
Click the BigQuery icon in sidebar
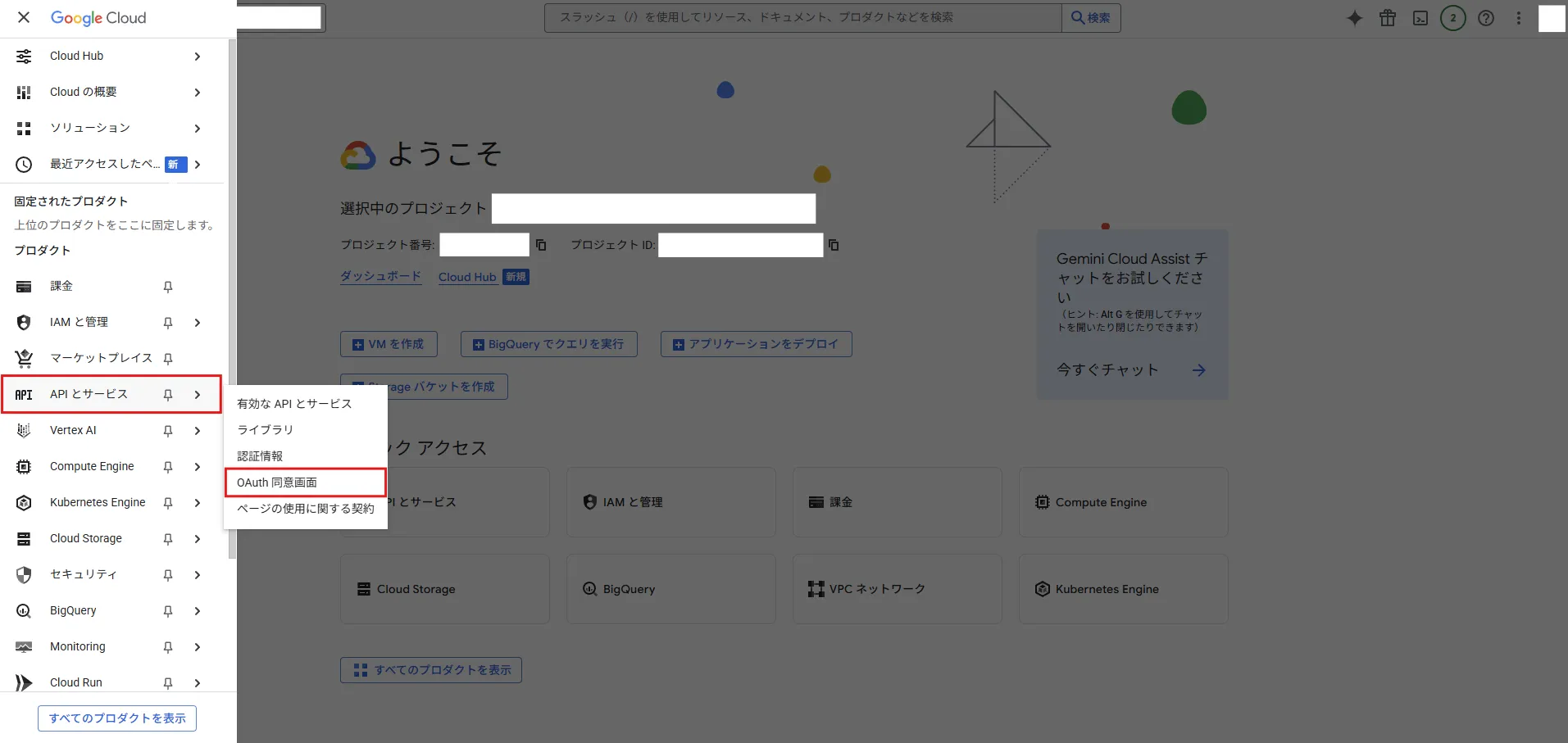24,611
